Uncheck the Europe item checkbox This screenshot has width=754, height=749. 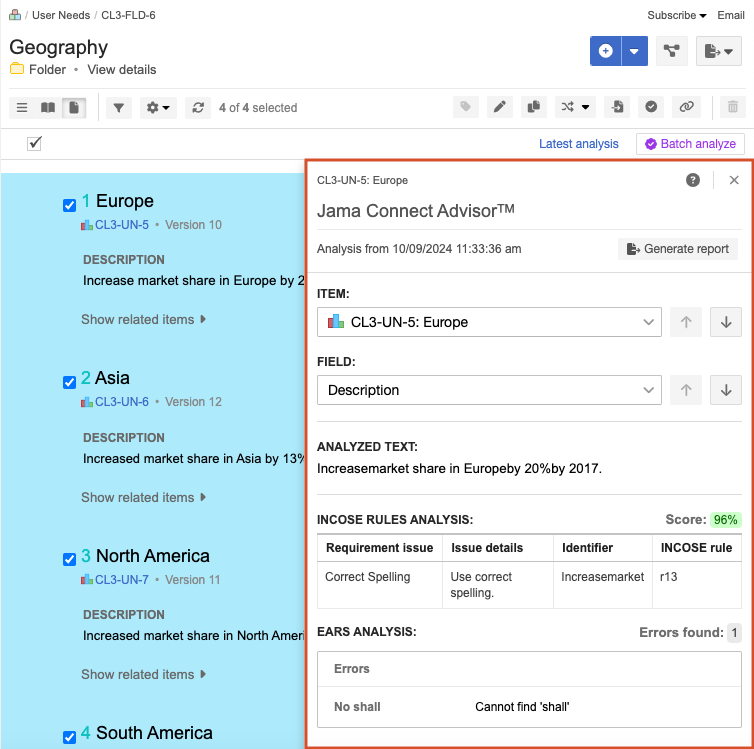click(x=69, y=205)
